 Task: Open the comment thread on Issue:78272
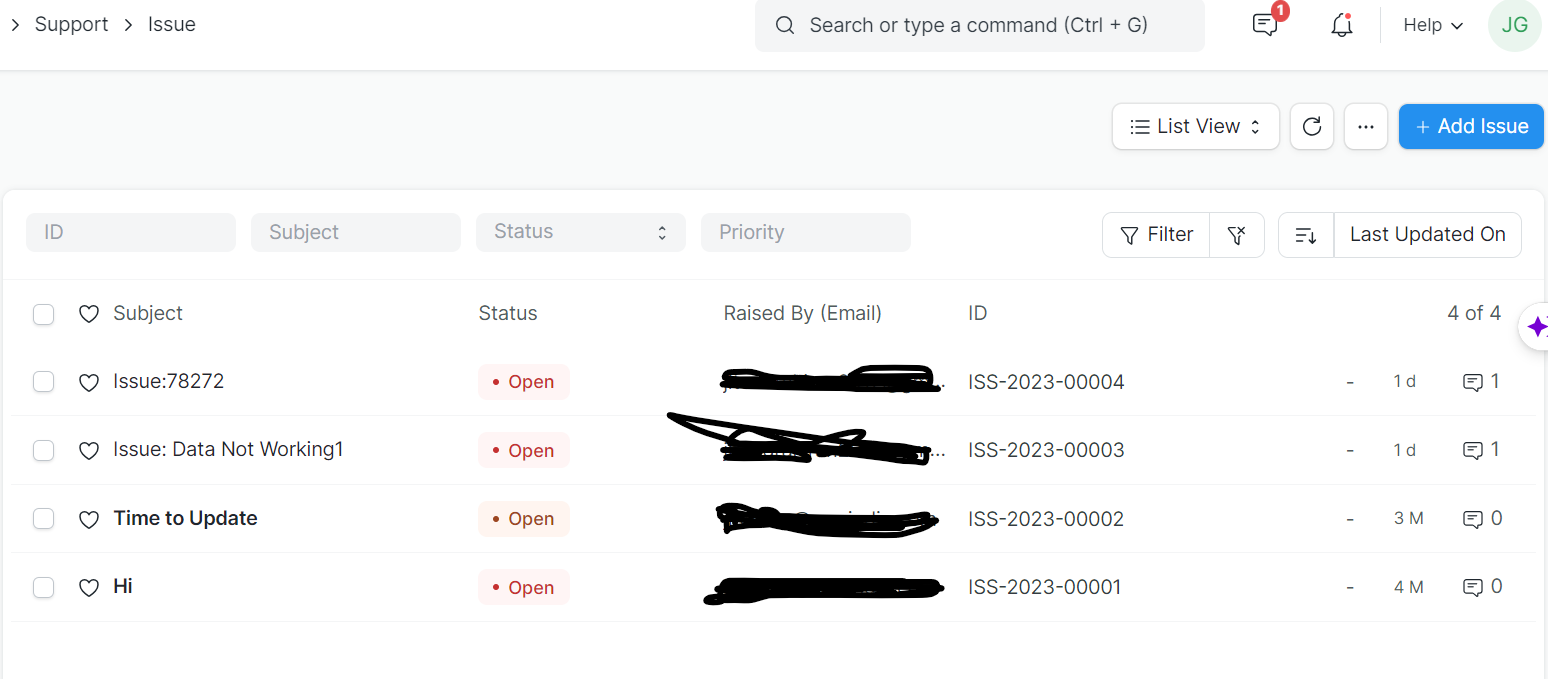pos(1474,381)
